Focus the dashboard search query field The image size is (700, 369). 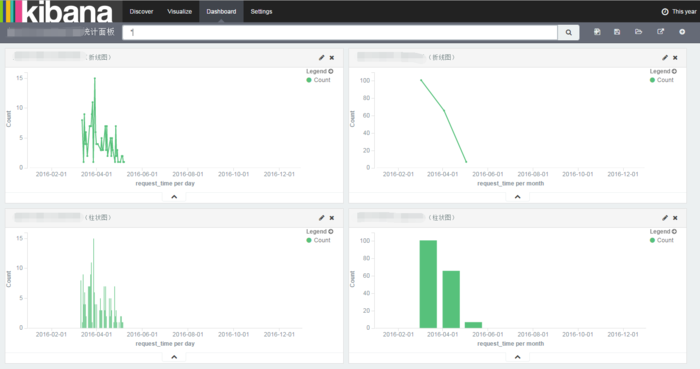coord(340,32)
